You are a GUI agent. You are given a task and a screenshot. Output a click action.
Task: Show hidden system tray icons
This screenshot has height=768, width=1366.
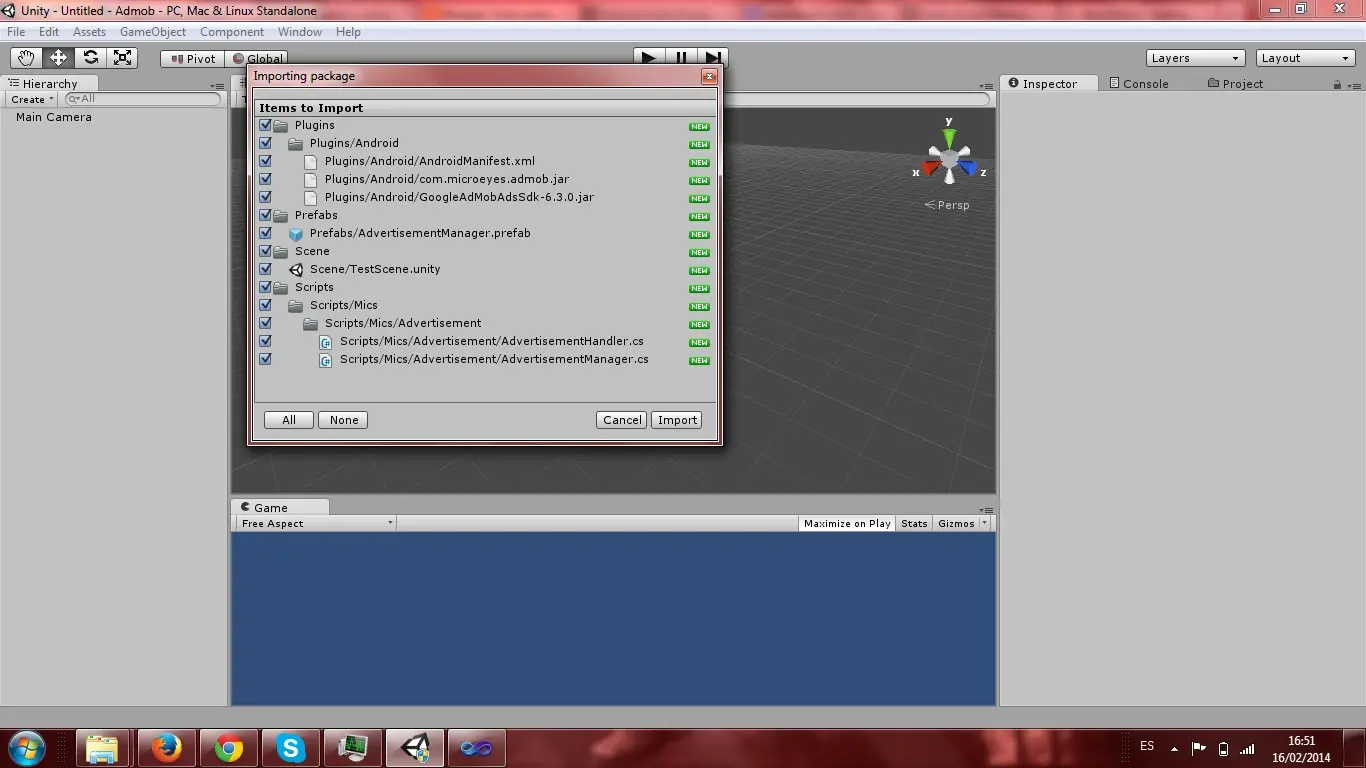pos(1173,748)
